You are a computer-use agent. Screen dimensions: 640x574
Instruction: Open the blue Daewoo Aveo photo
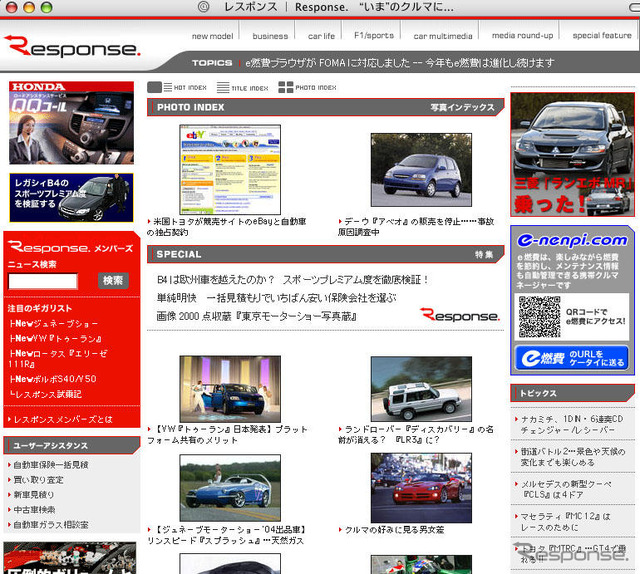pos(421,170)
